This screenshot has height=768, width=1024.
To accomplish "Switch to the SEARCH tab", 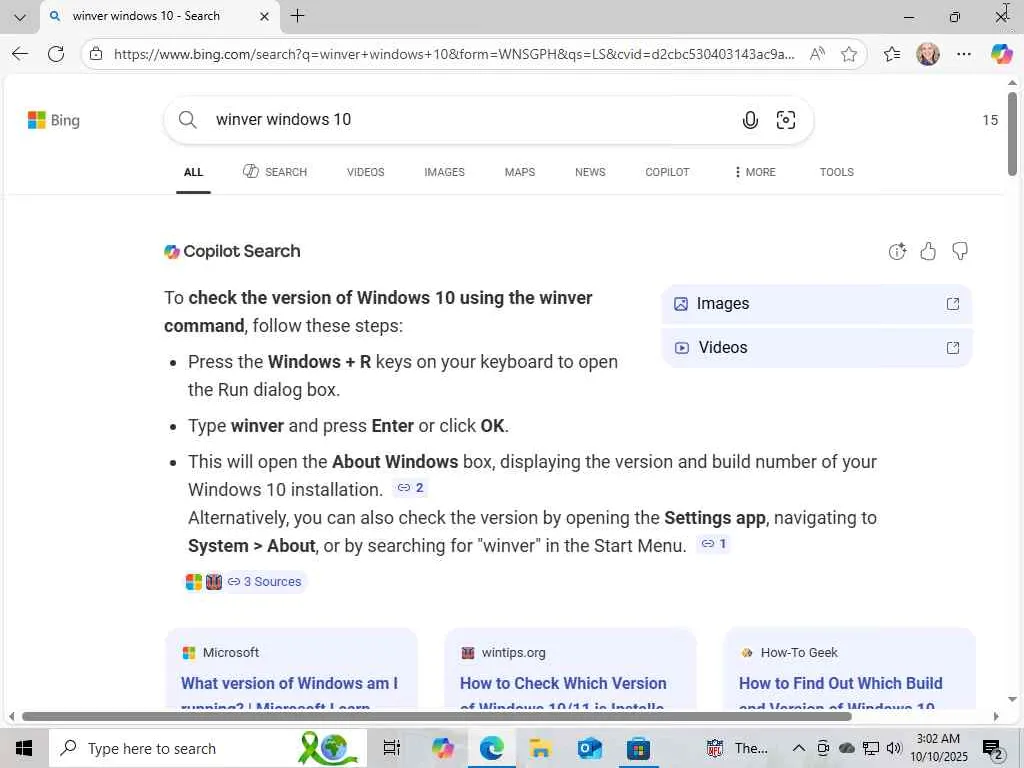I will click(x=275, y=172).
